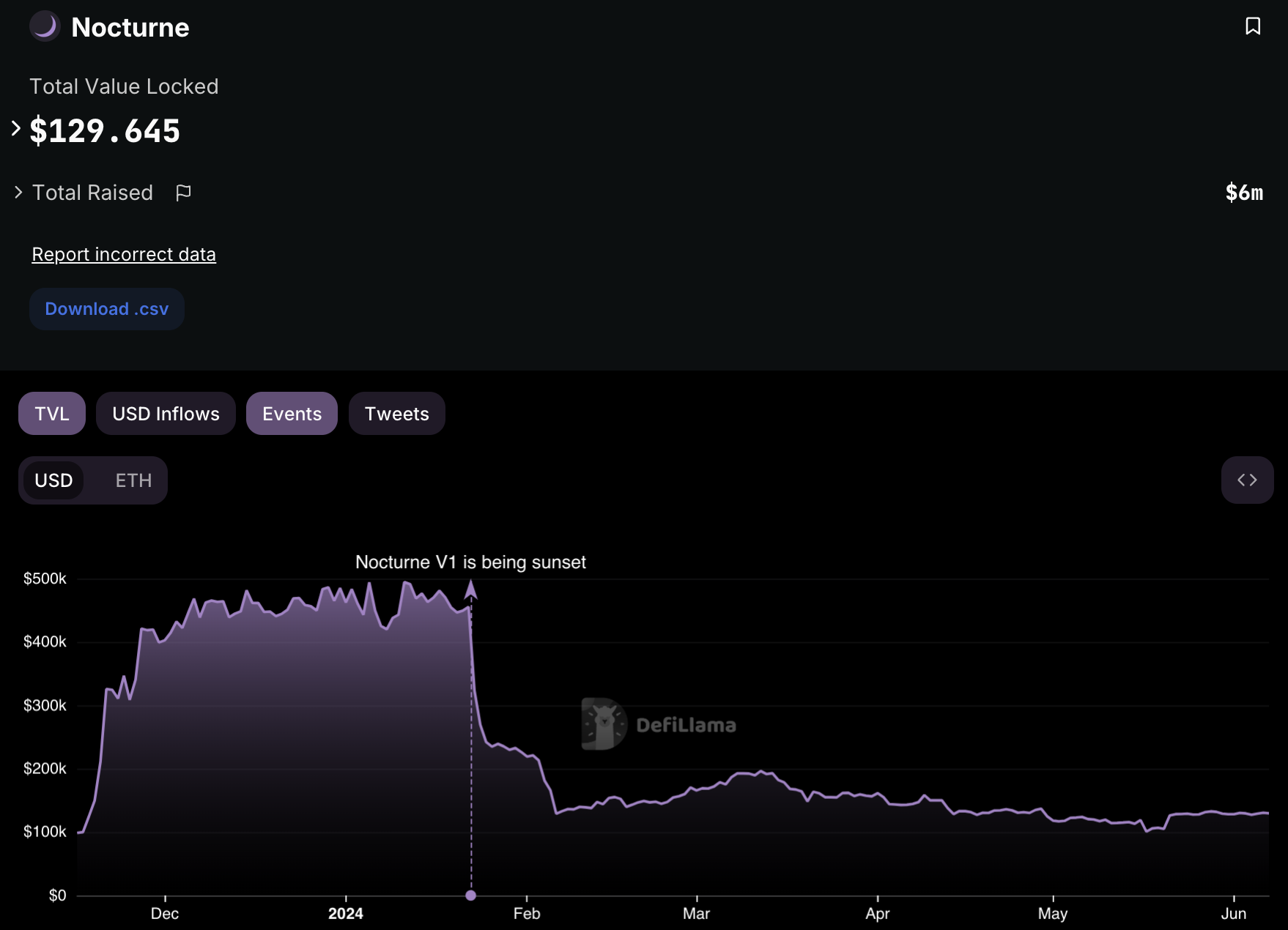This screenshot has height=930, width=1288.
Task: Click the $100k y-axis label
Action: (45, 831)
